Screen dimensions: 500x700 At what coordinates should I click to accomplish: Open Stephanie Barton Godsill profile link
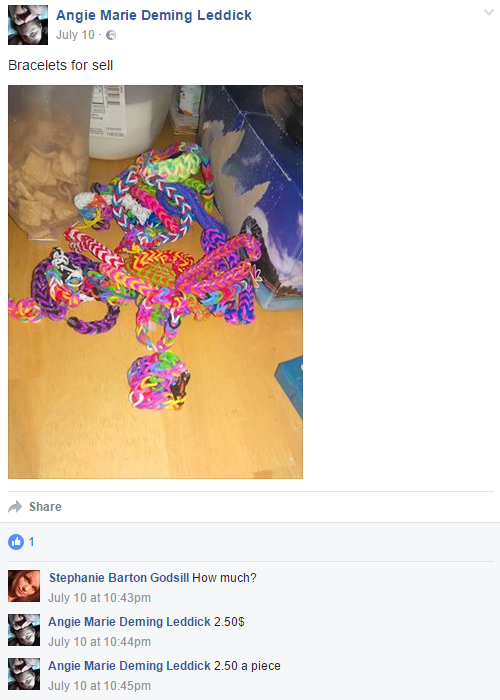pyautogui.click(x=119, y=578)
